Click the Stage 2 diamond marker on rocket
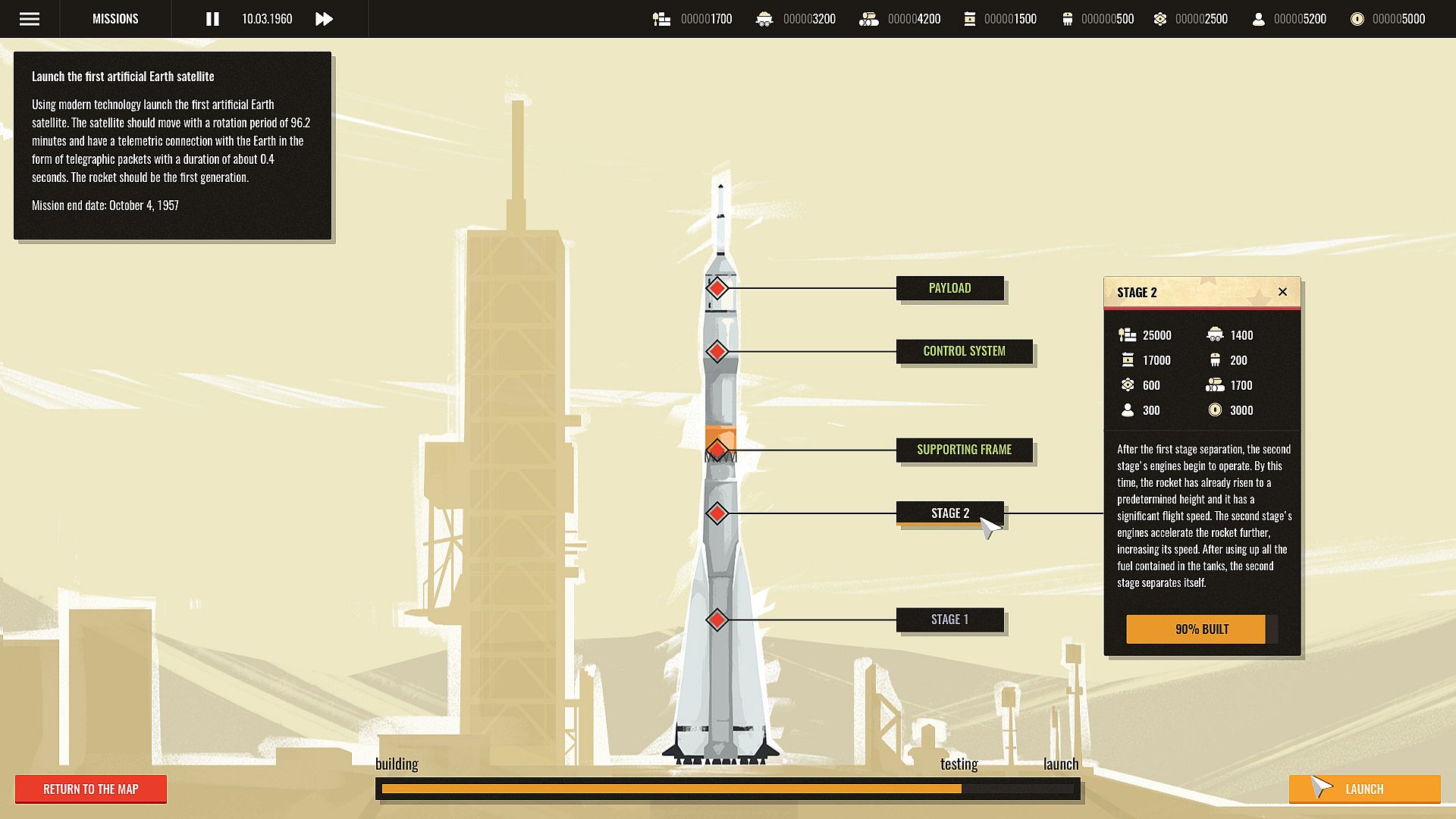 (717, 513)
